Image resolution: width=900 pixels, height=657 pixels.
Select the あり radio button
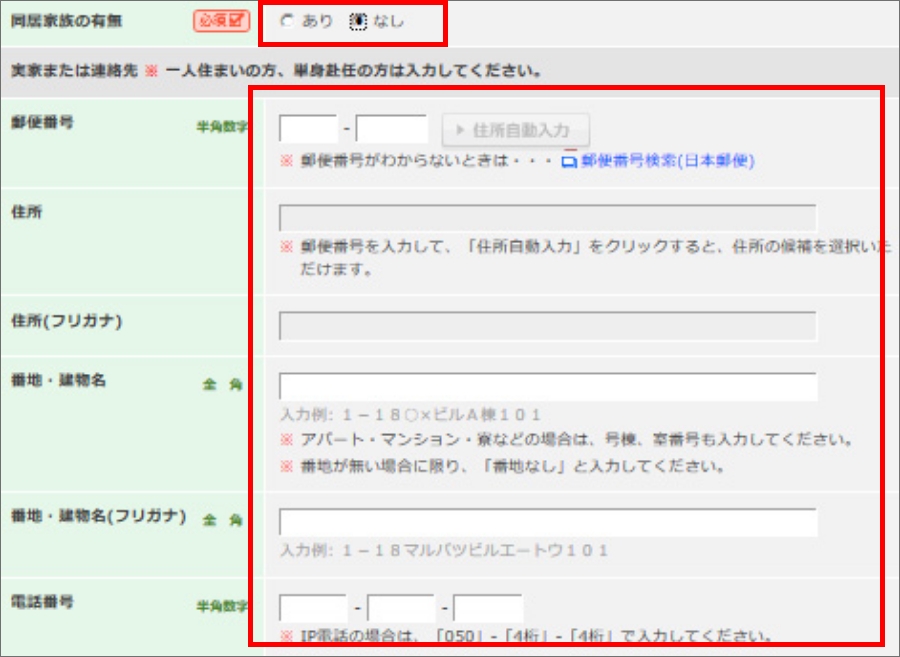287,21
